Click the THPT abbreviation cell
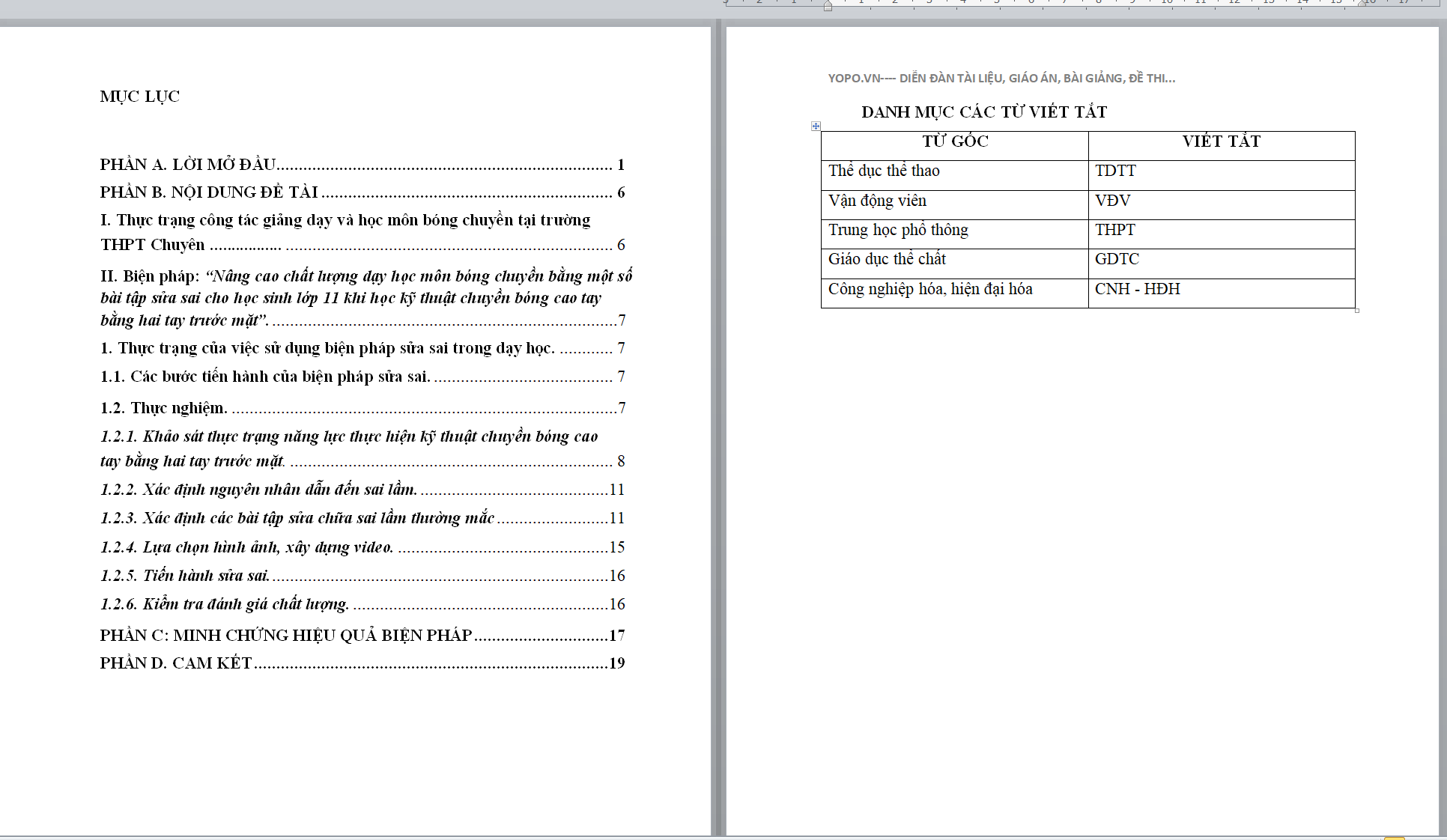The width and height of the screenshot is (1447, 840). click(x=1222, y=234)
